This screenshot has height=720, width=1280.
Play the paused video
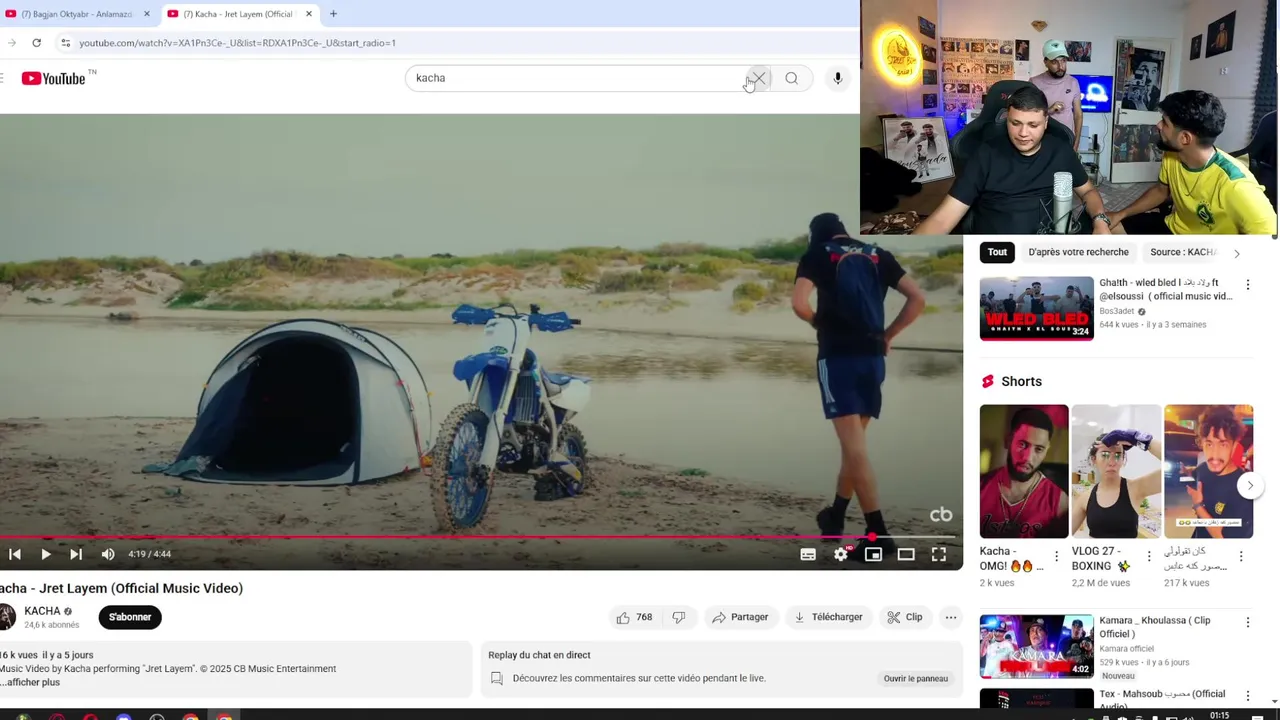46,554
